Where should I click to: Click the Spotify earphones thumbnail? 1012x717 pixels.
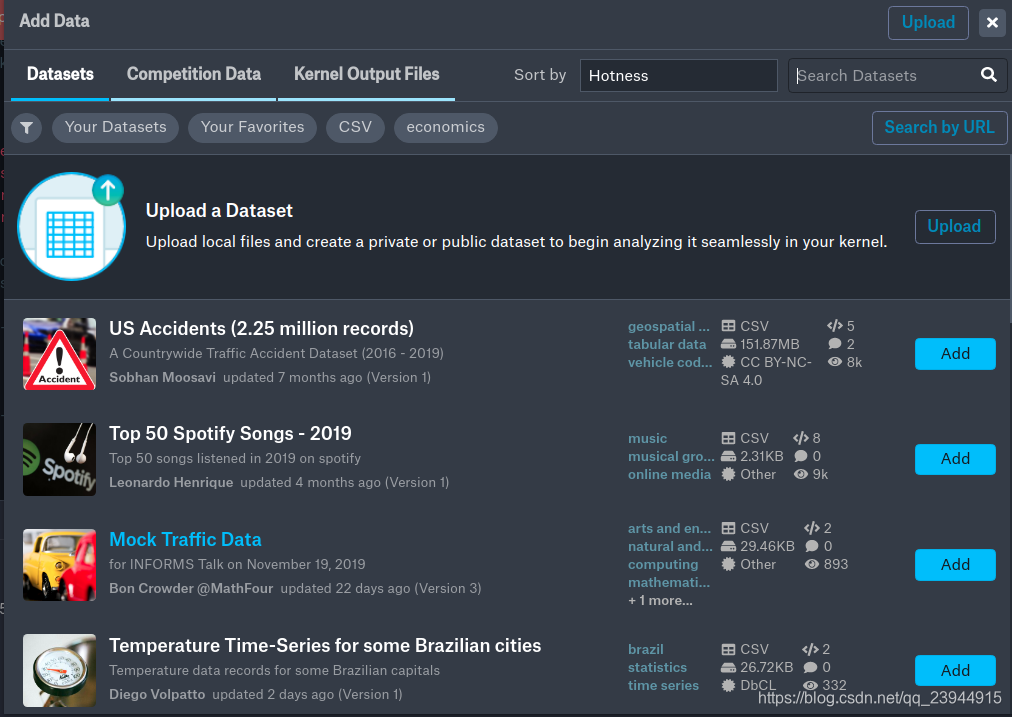coord(59,459)
